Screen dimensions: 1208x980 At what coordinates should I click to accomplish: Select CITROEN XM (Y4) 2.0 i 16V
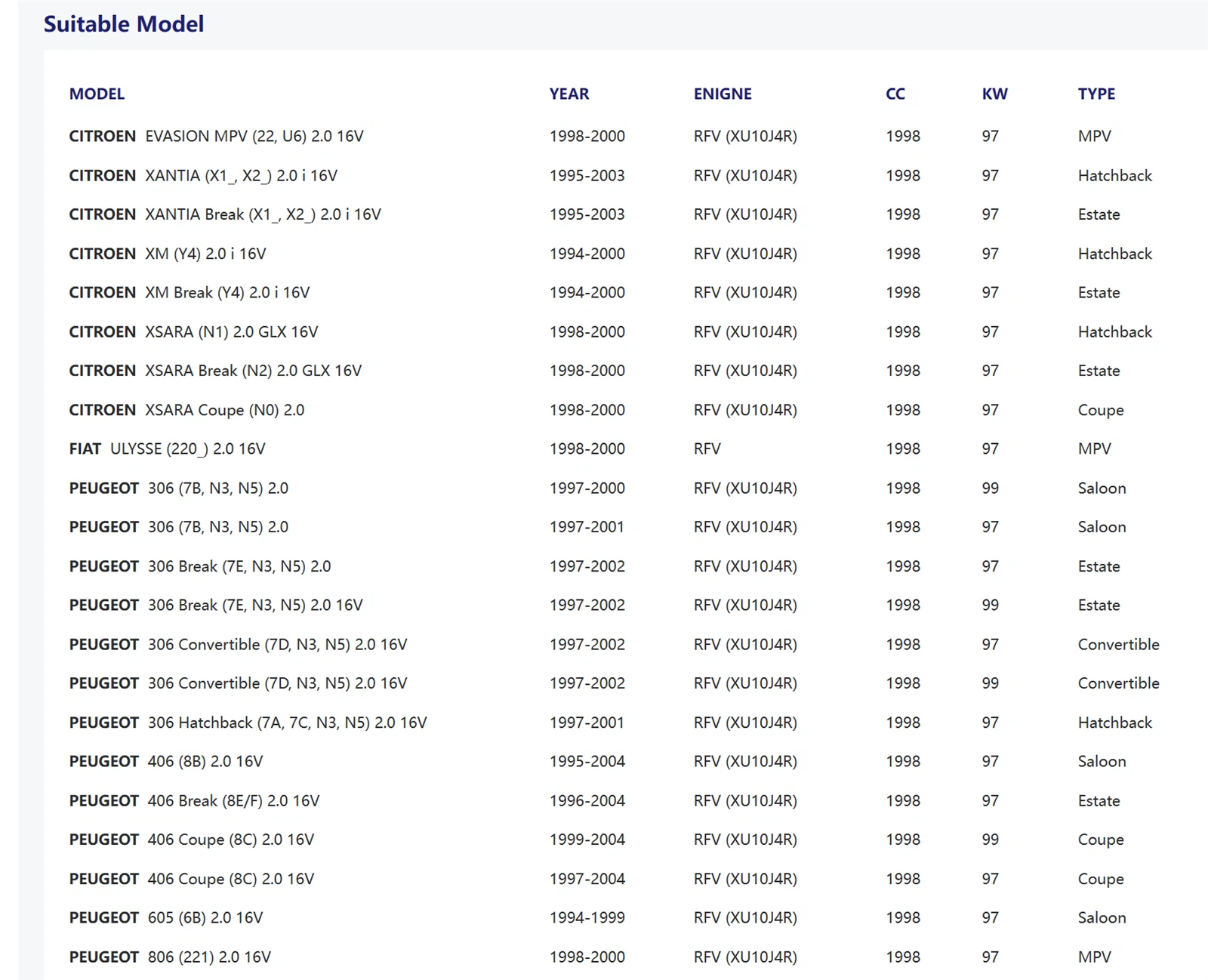[168, 254]
